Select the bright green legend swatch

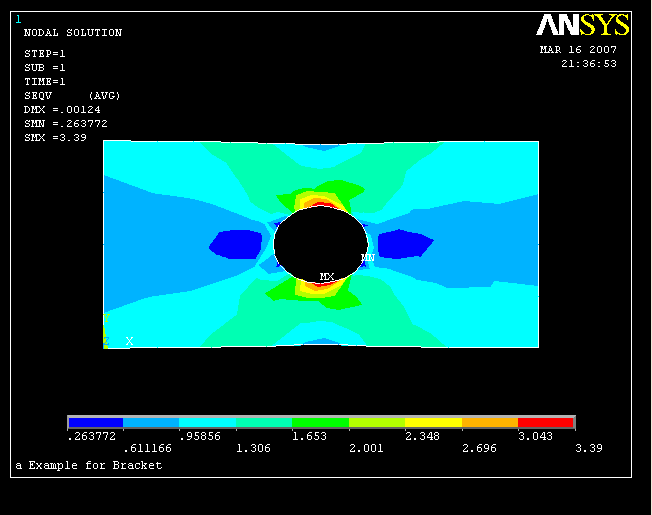[x=320, y=422]
